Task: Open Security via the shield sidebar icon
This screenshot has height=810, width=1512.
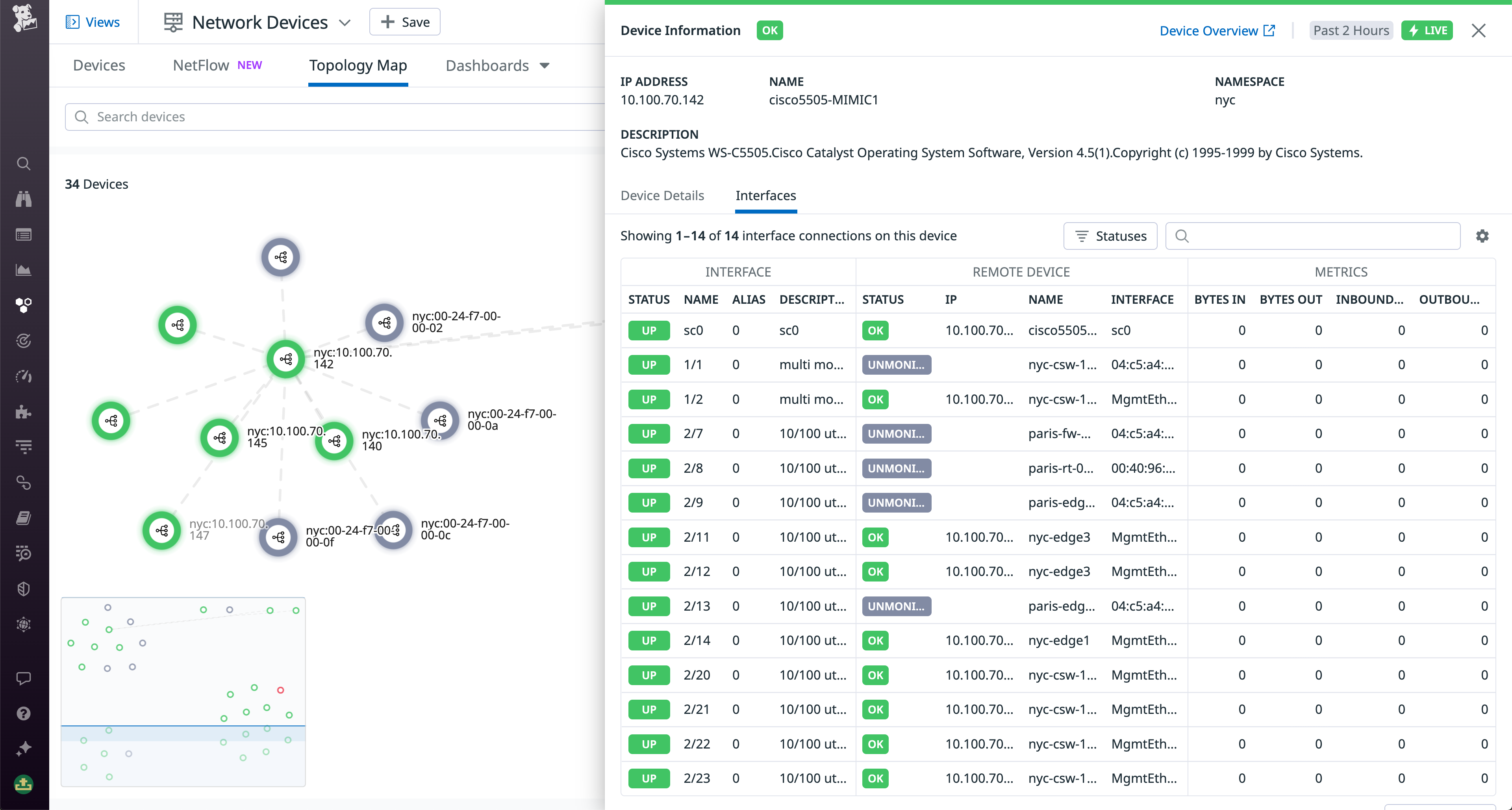Action: click(24, 589)
